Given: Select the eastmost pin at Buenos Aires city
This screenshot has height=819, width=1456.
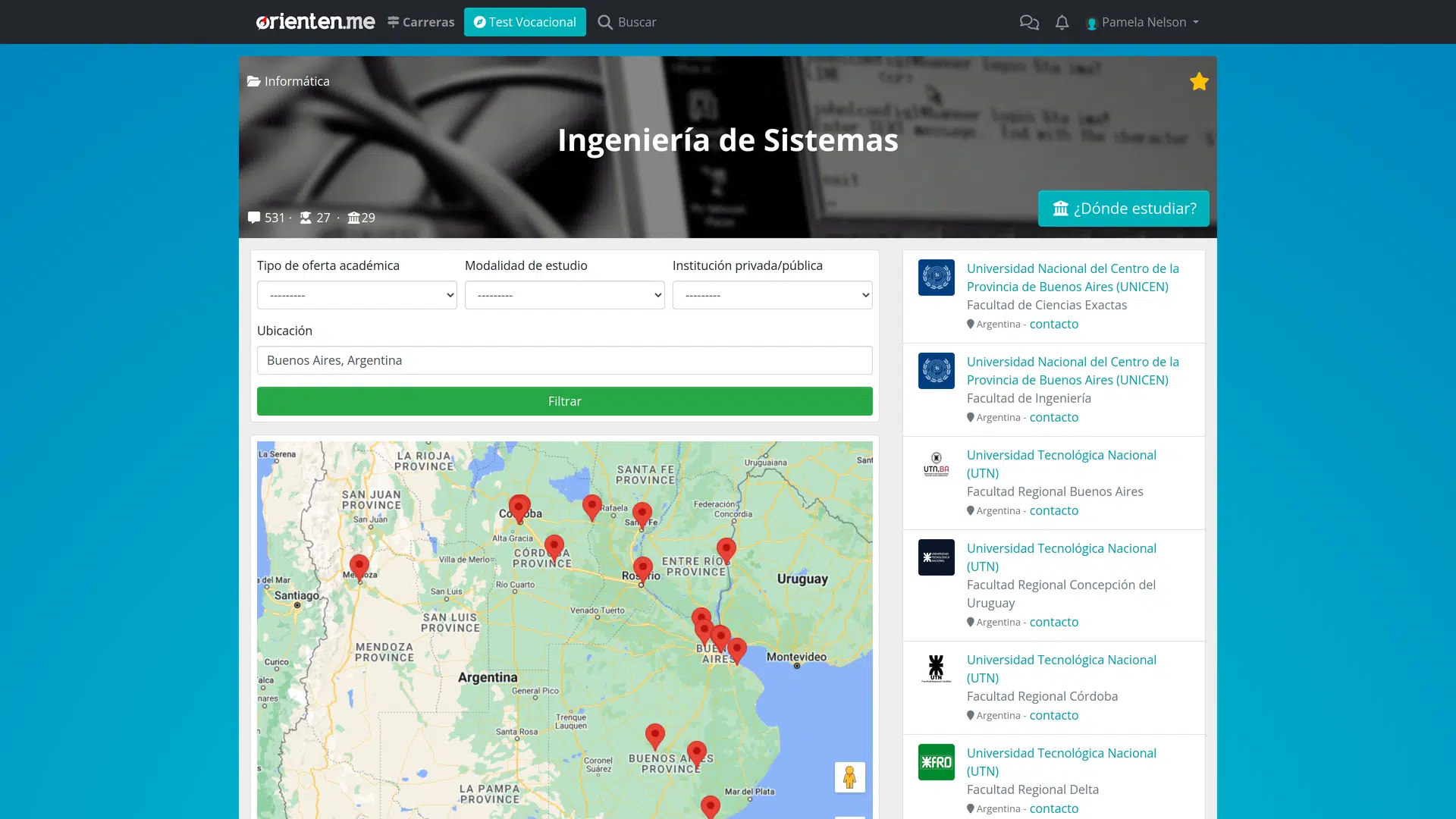Looking at the screenshot, I should [x=737, y=651].
